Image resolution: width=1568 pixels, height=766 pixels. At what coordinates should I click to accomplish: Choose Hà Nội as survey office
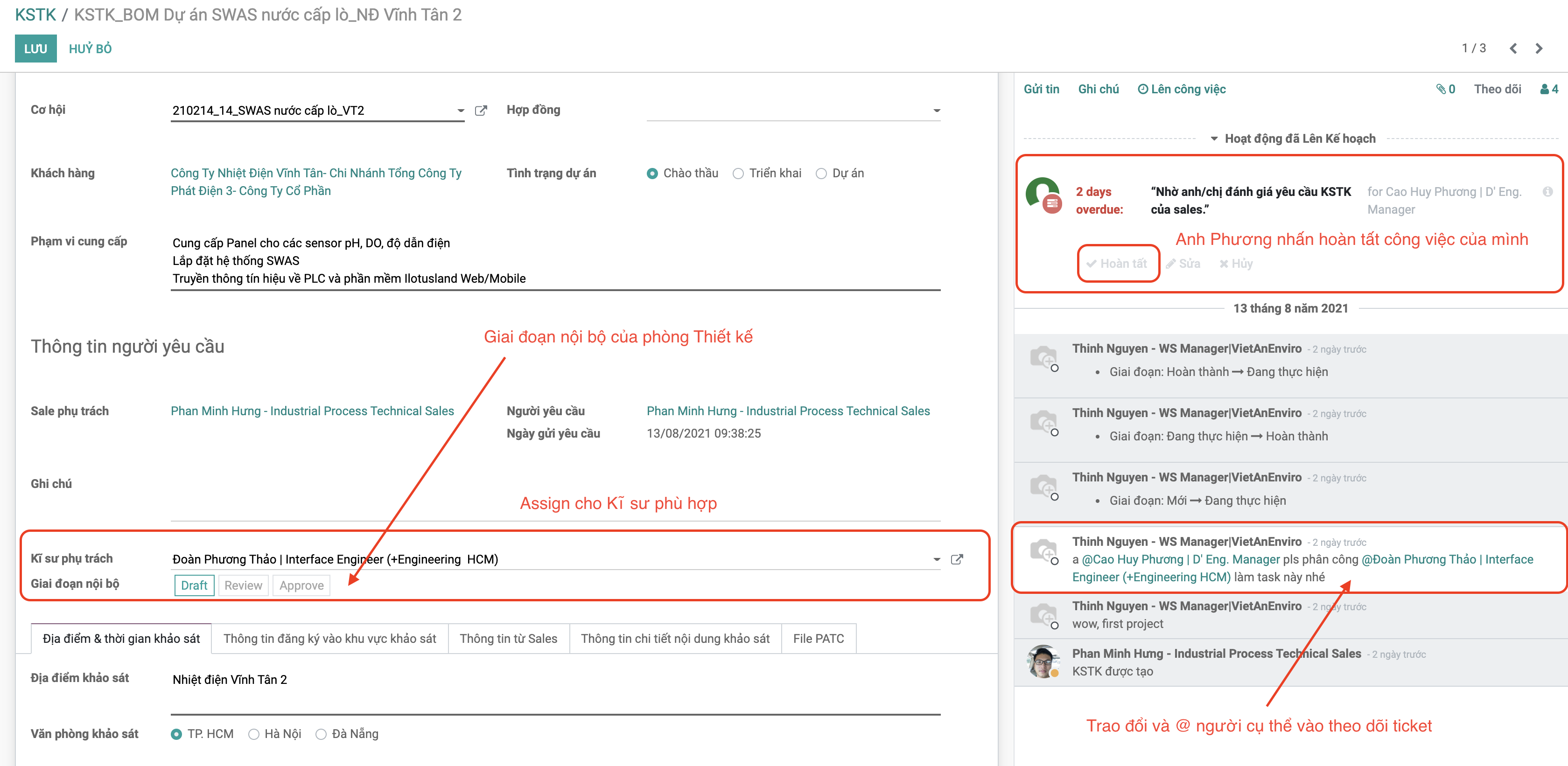[254, 734]
